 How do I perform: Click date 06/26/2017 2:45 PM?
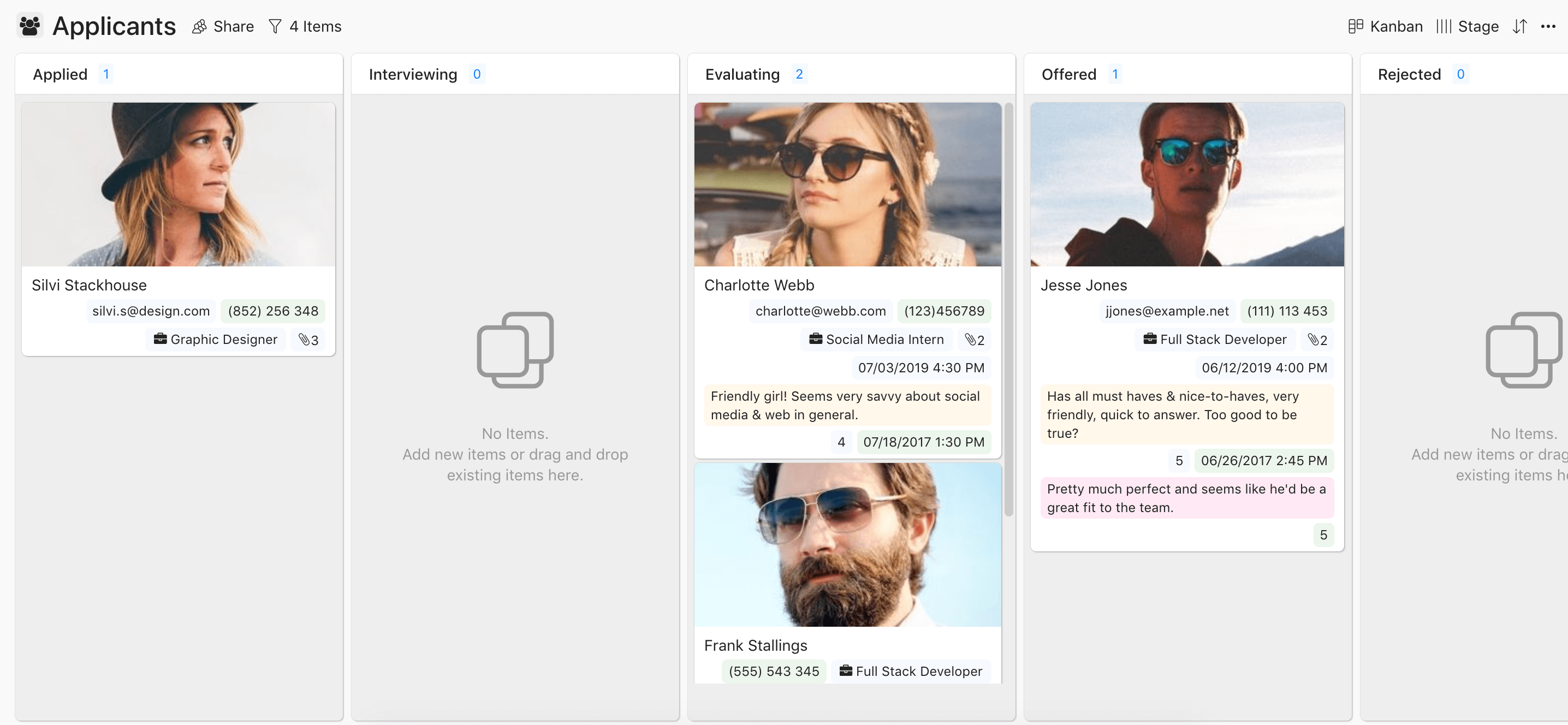1264,461
